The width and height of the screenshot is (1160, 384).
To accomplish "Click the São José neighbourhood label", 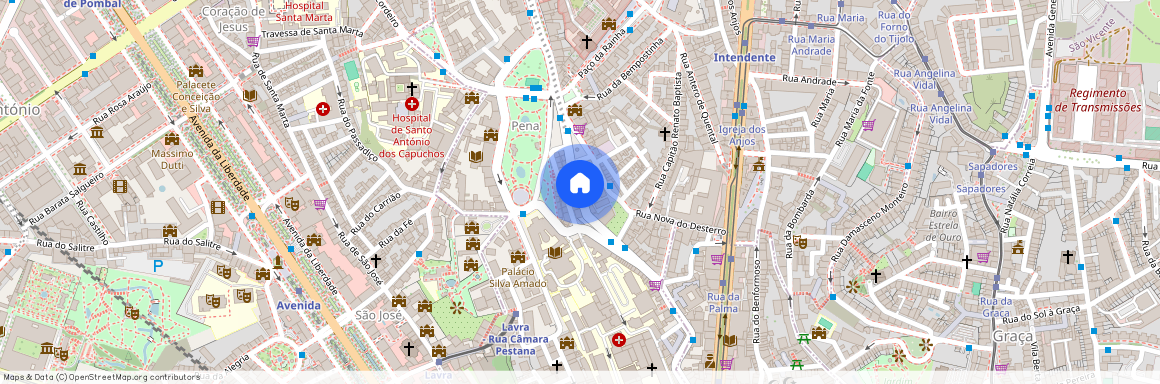I will (378, 314).
